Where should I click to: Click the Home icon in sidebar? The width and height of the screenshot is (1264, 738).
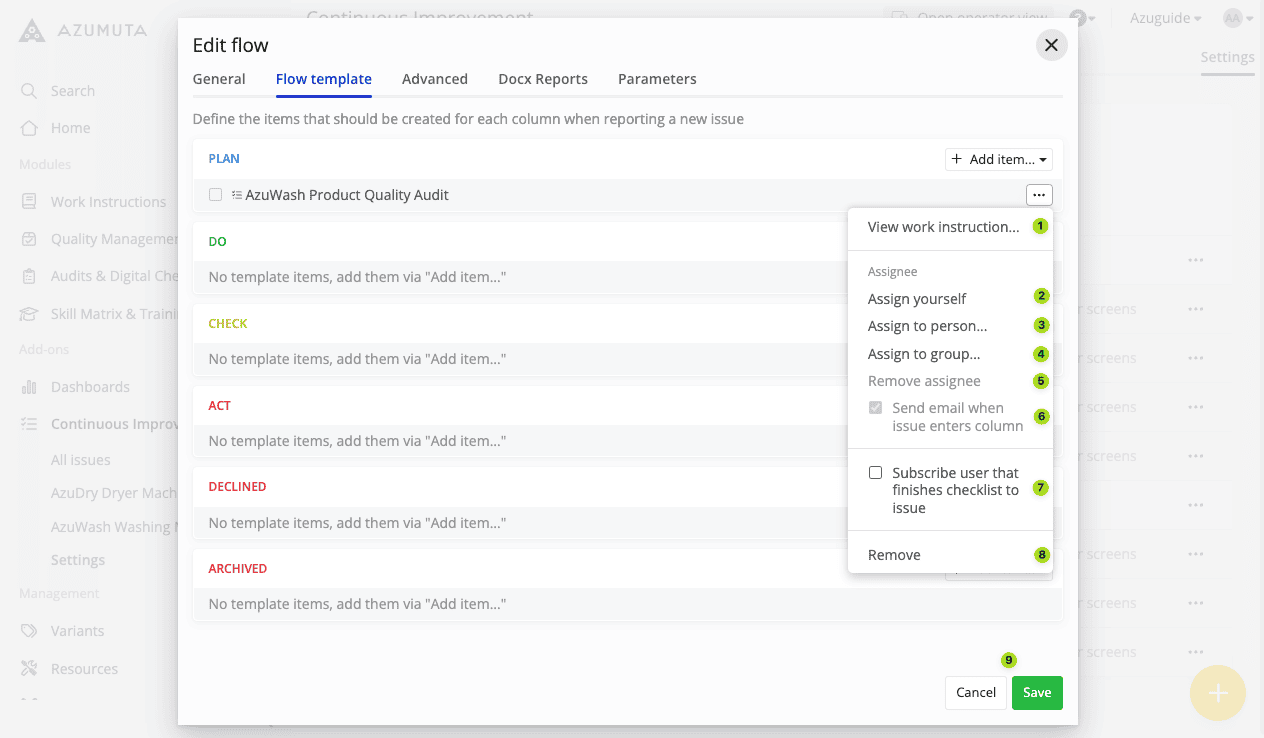[x=30, y=128]
